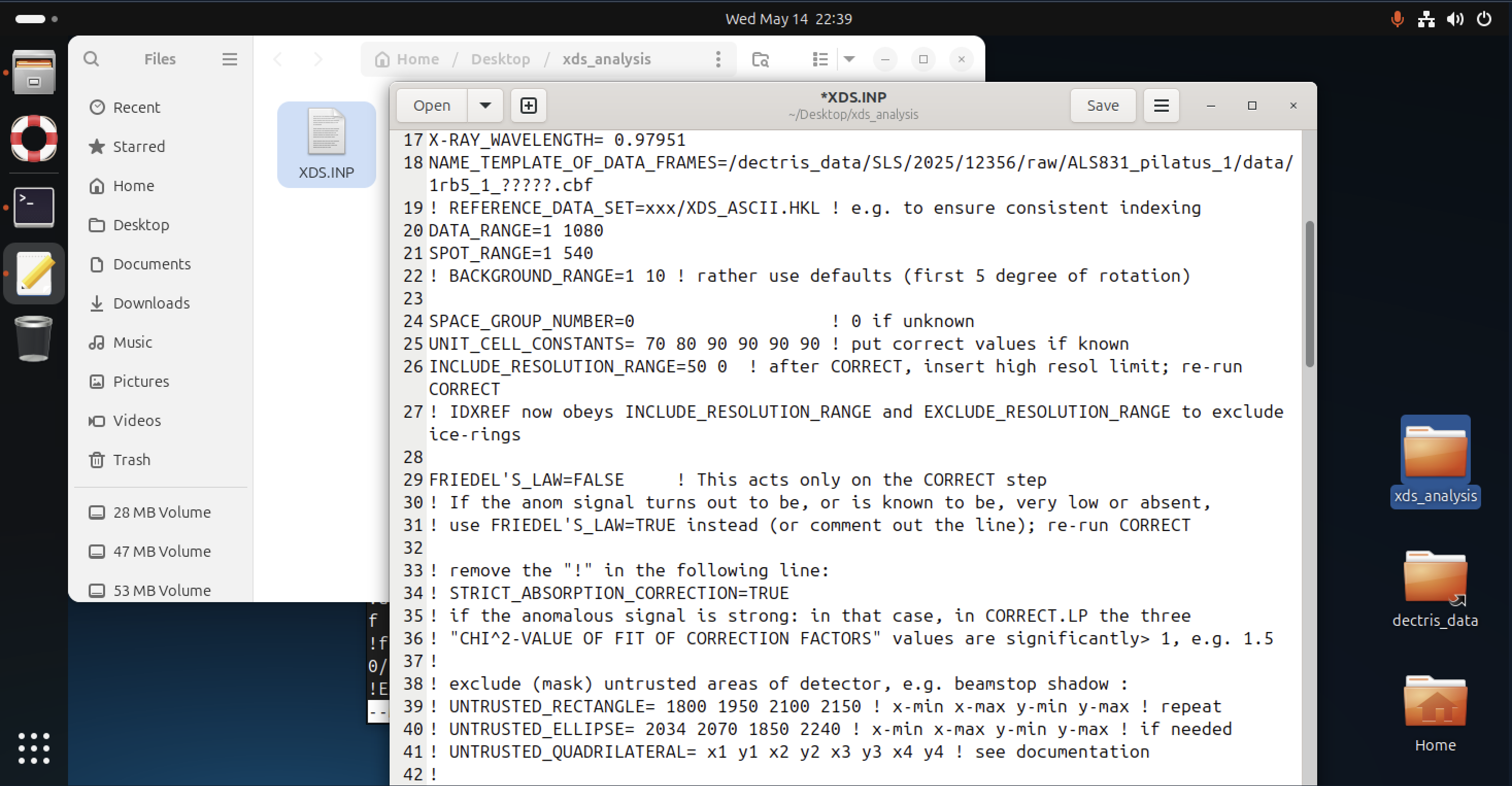
Task: Open the Open button dropdown arrow
Action: click(485, 106)
